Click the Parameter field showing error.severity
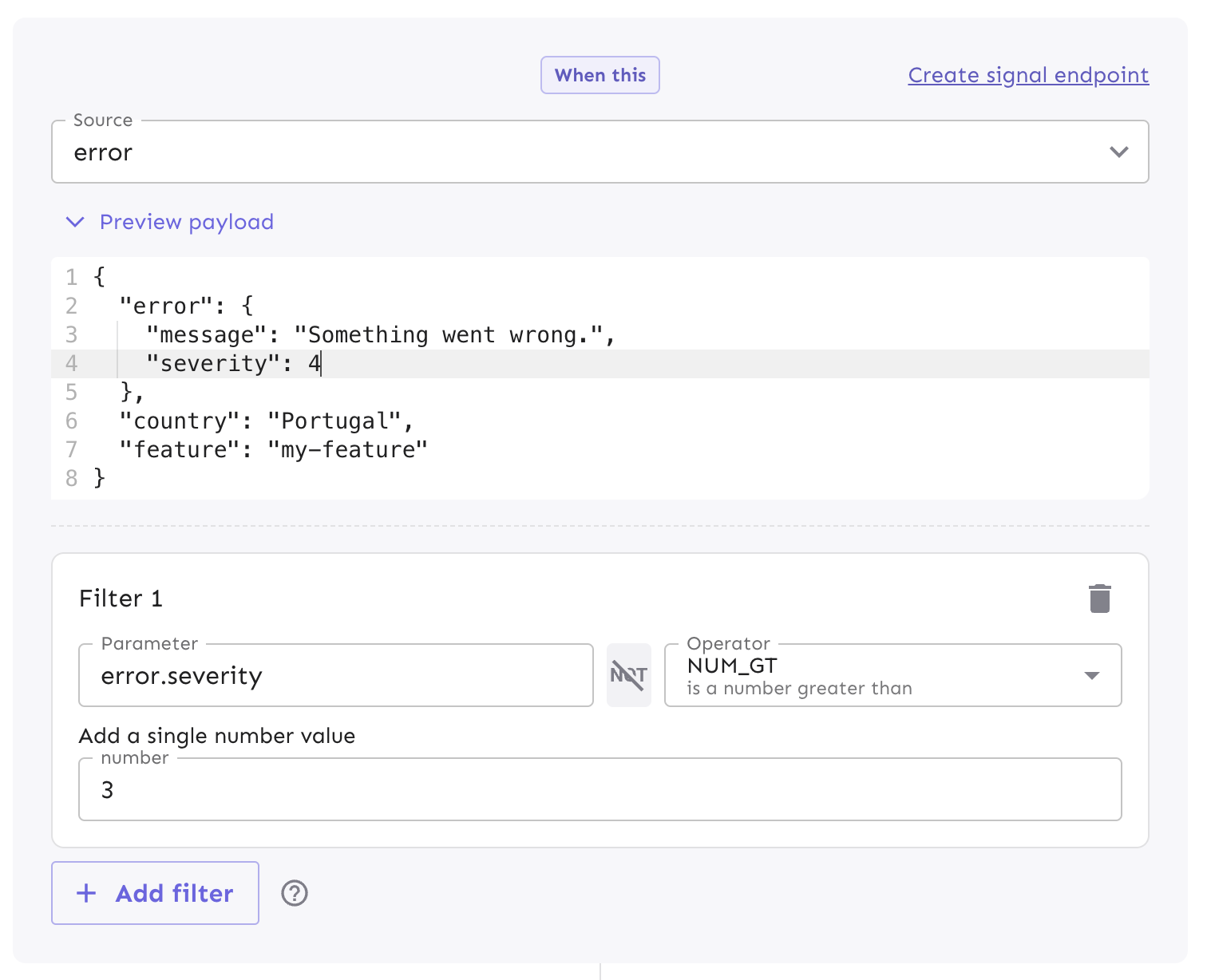The height and width of the screenshot is (980, 1207). pos(335,675)
